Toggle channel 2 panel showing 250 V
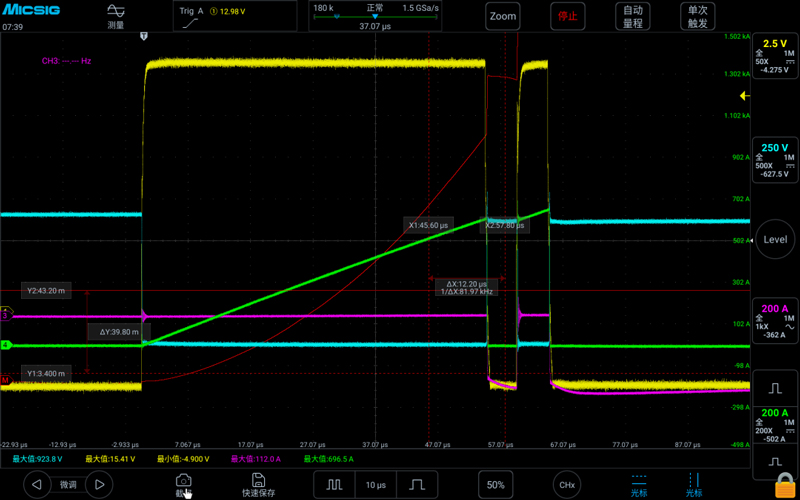Image resolution: width=800 pixels, height=500 pixels. click(774, 161)
